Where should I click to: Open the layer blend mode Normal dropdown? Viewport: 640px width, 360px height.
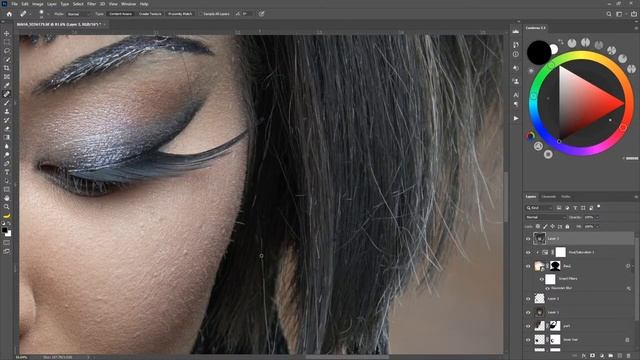[545, 218]
